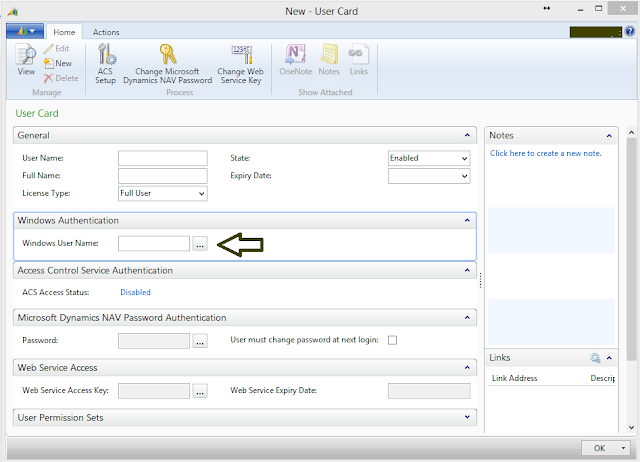Maximize the User Card window
640x462 pixels.
[x=598, y=9]
